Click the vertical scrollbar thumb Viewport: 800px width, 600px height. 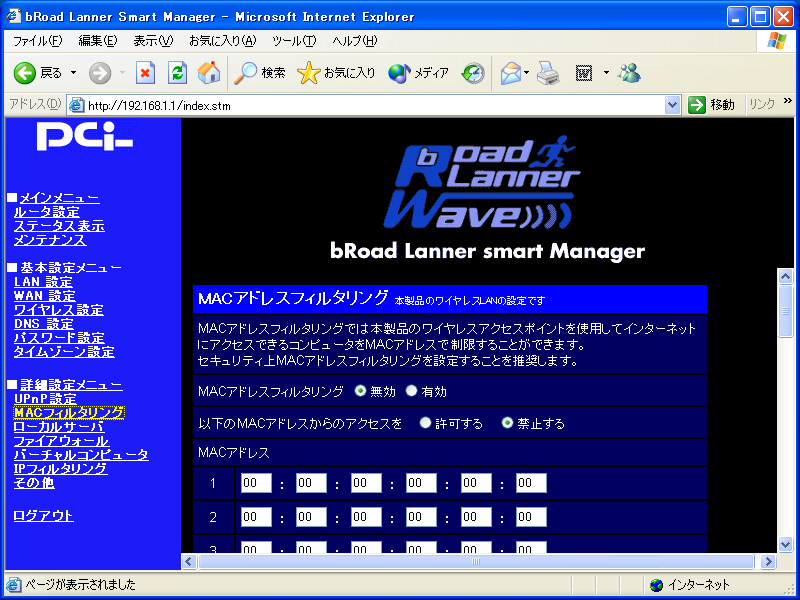click(785, 311)
